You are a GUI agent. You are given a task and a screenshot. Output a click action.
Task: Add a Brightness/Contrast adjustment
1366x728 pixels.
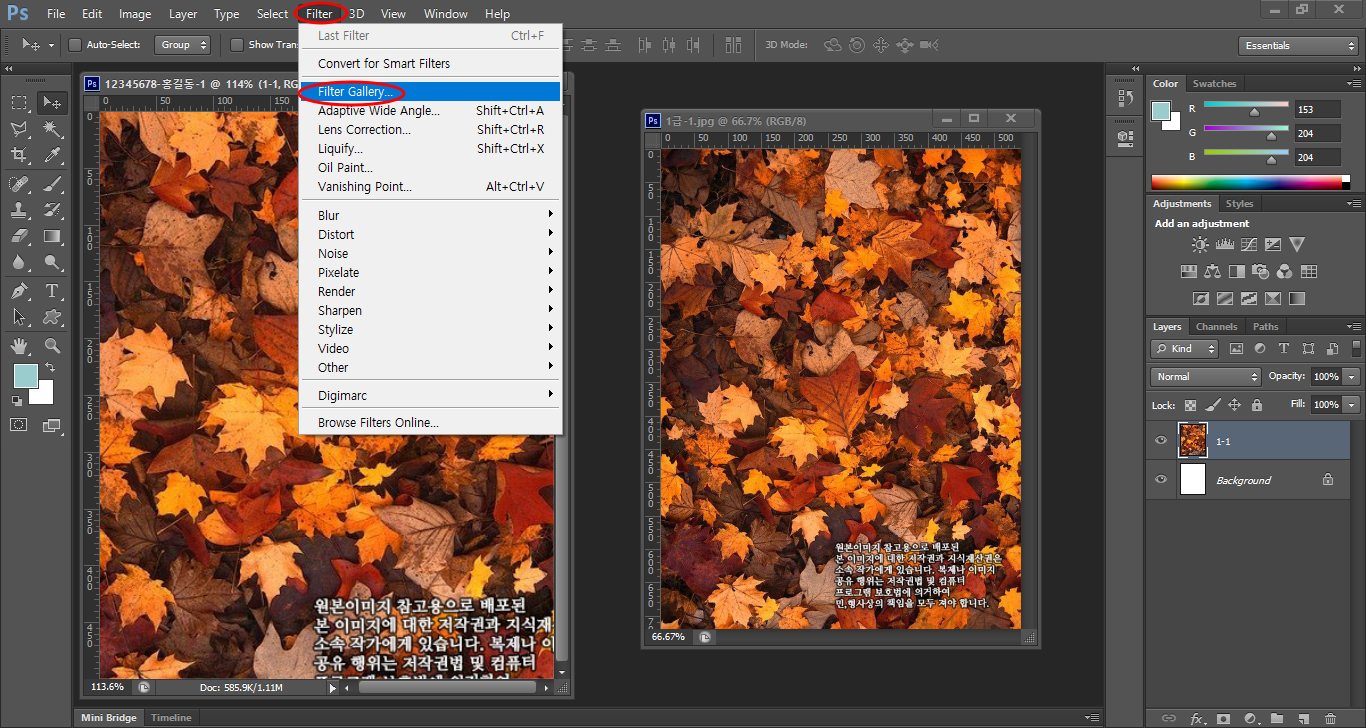[1200, 244]
